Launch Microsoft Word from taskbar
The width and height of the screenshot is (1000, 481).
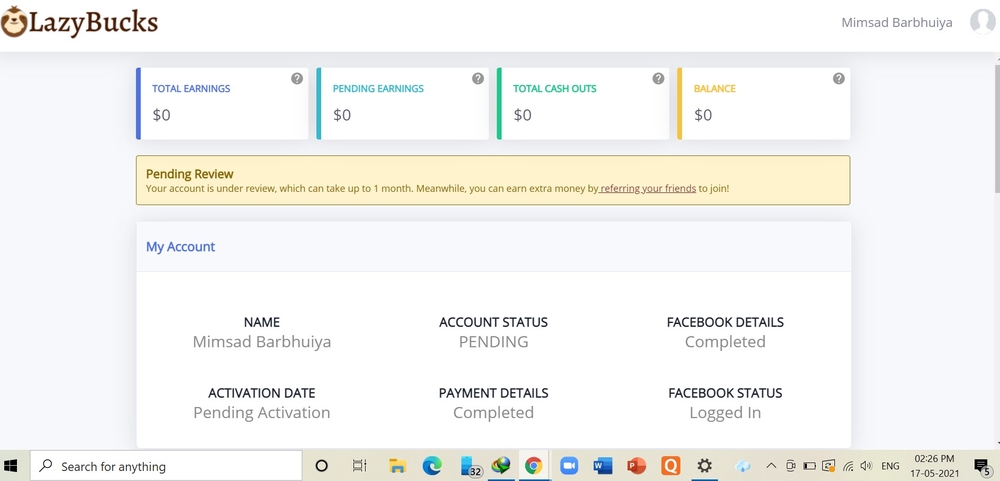point(602,466)
